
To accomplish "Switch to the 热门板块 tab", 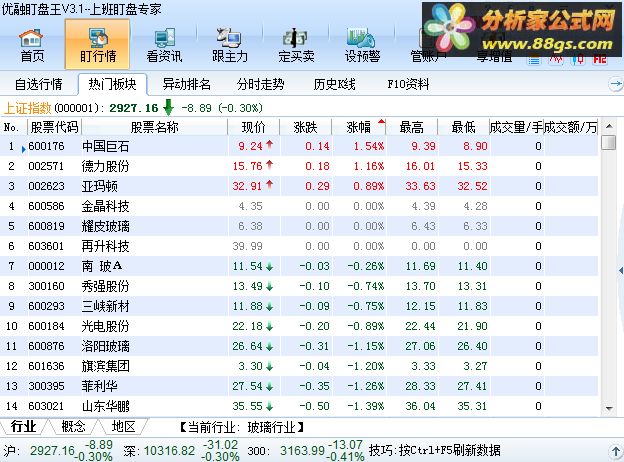I will 113,84.
